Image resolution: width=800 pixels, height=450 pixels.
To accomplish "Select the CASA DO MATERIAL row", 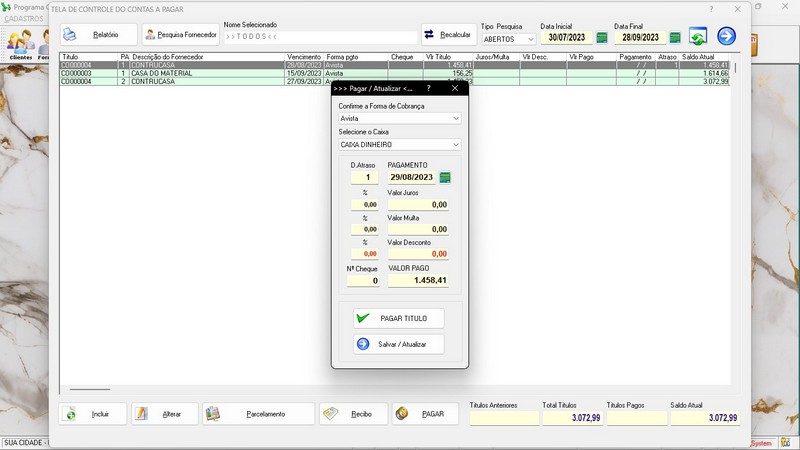I will click(394, 73).
